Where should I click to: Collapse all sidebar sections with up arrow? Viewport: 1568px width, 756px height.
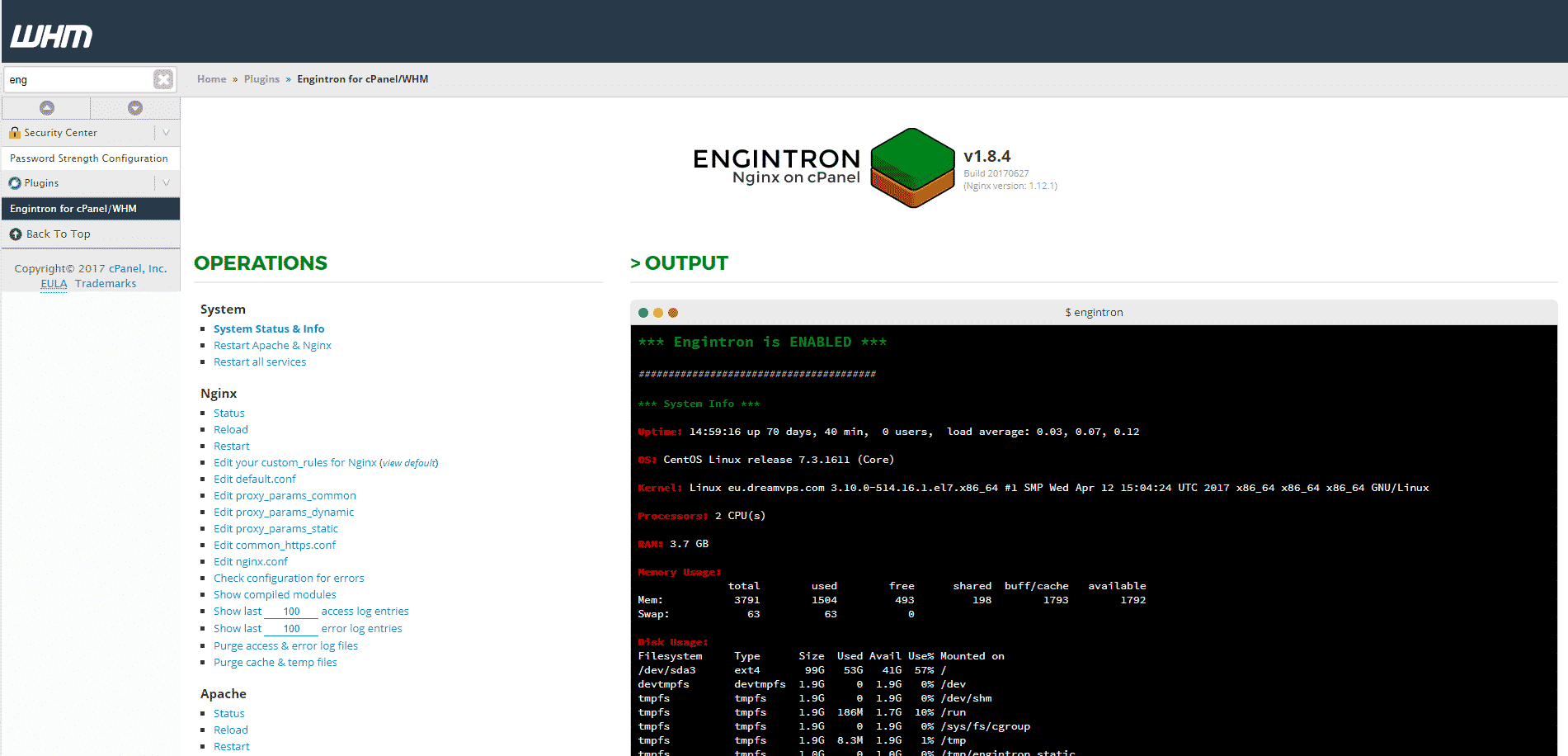click(47, 108)
